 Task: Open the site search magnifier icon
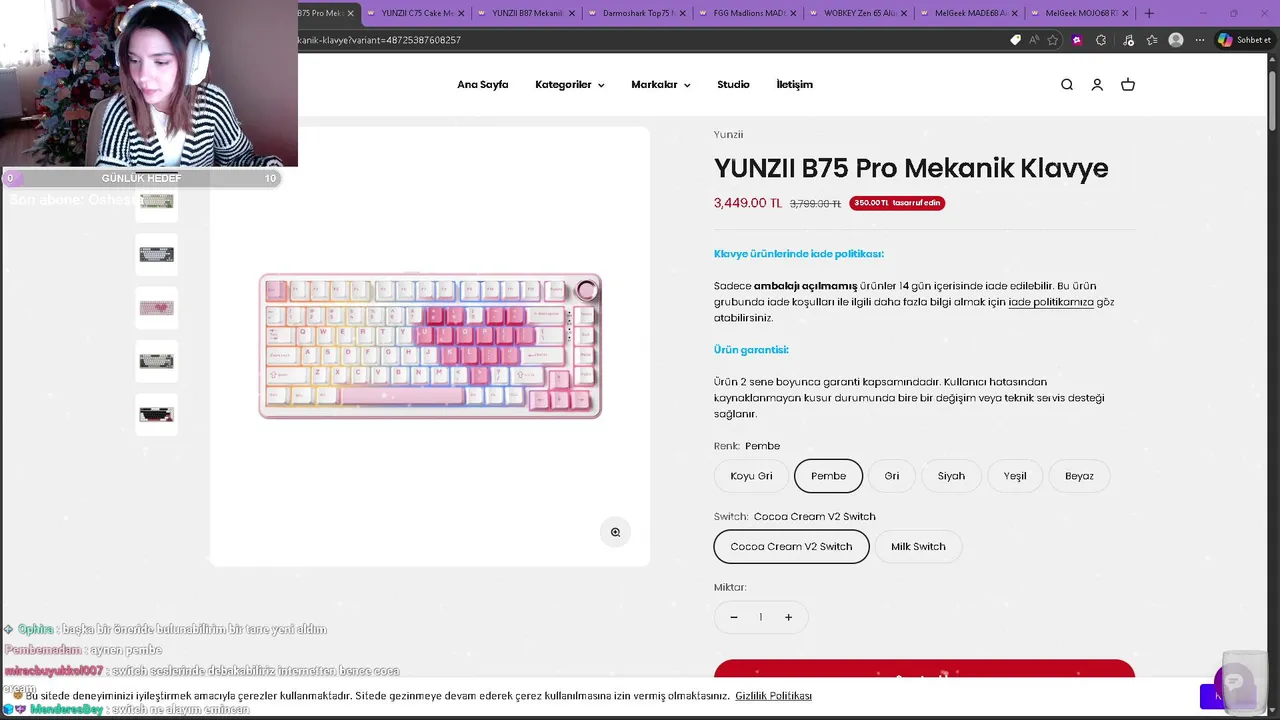pos(1067,85)
